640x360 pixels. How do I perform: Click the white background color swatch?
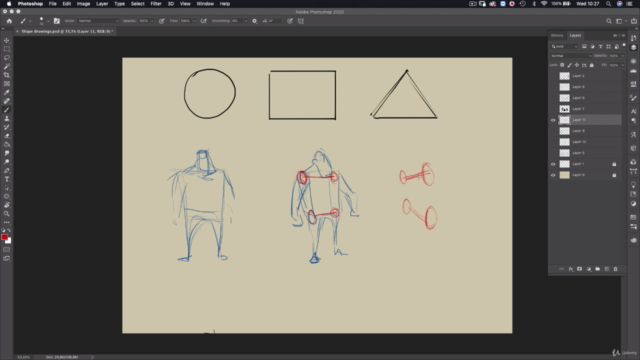click(9, 242)
